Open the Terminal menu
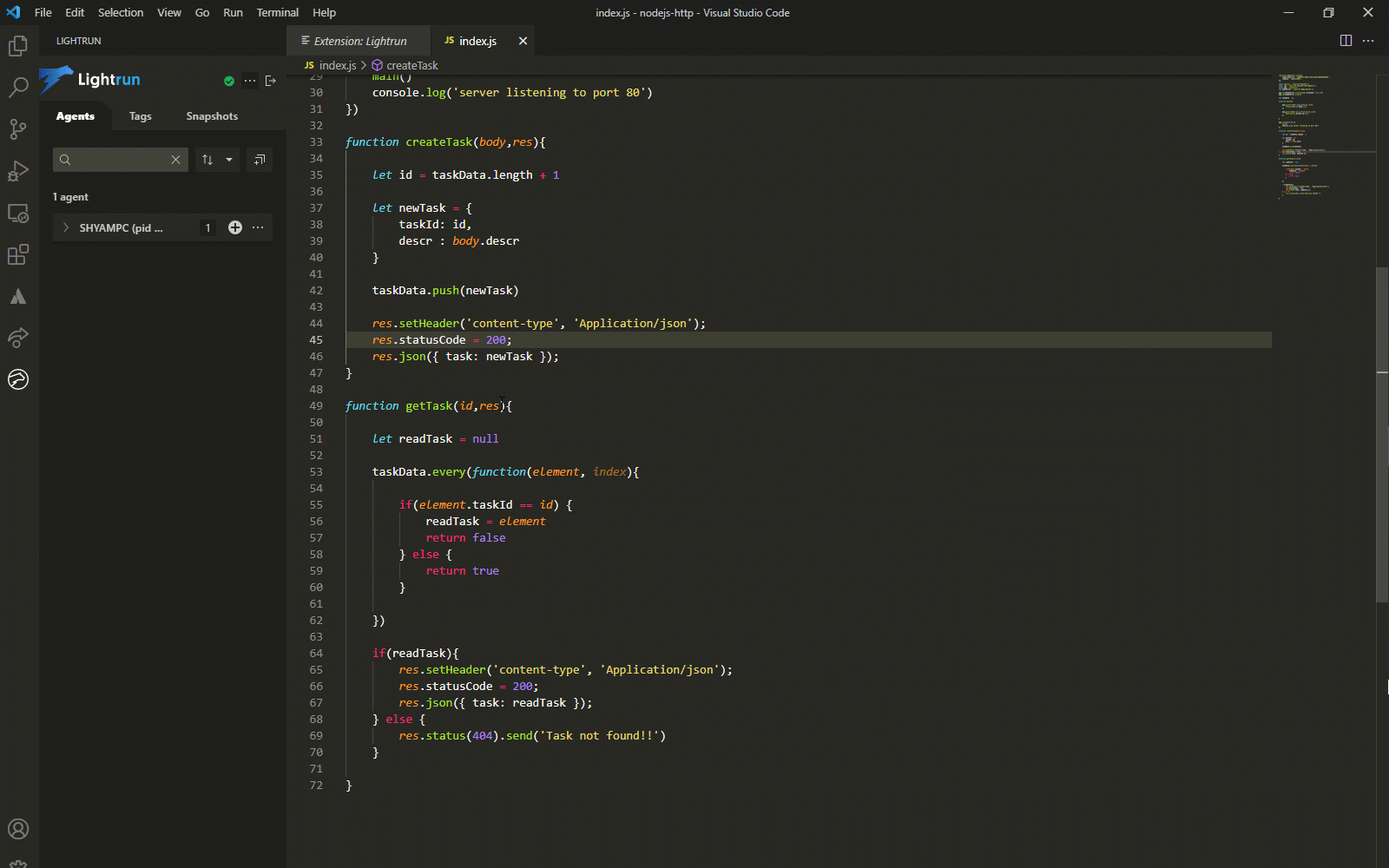Image resolution: width=1389 pixels, height=868 pixels. pyautogui.click(x=277, y=13)
